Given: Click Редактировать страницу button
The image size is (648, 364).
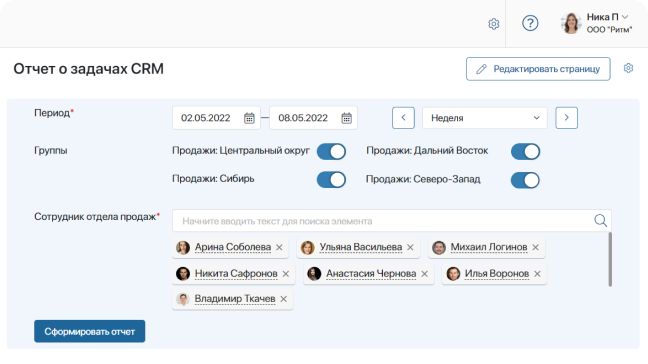Looking at the screenshot, I should [538, 69].
